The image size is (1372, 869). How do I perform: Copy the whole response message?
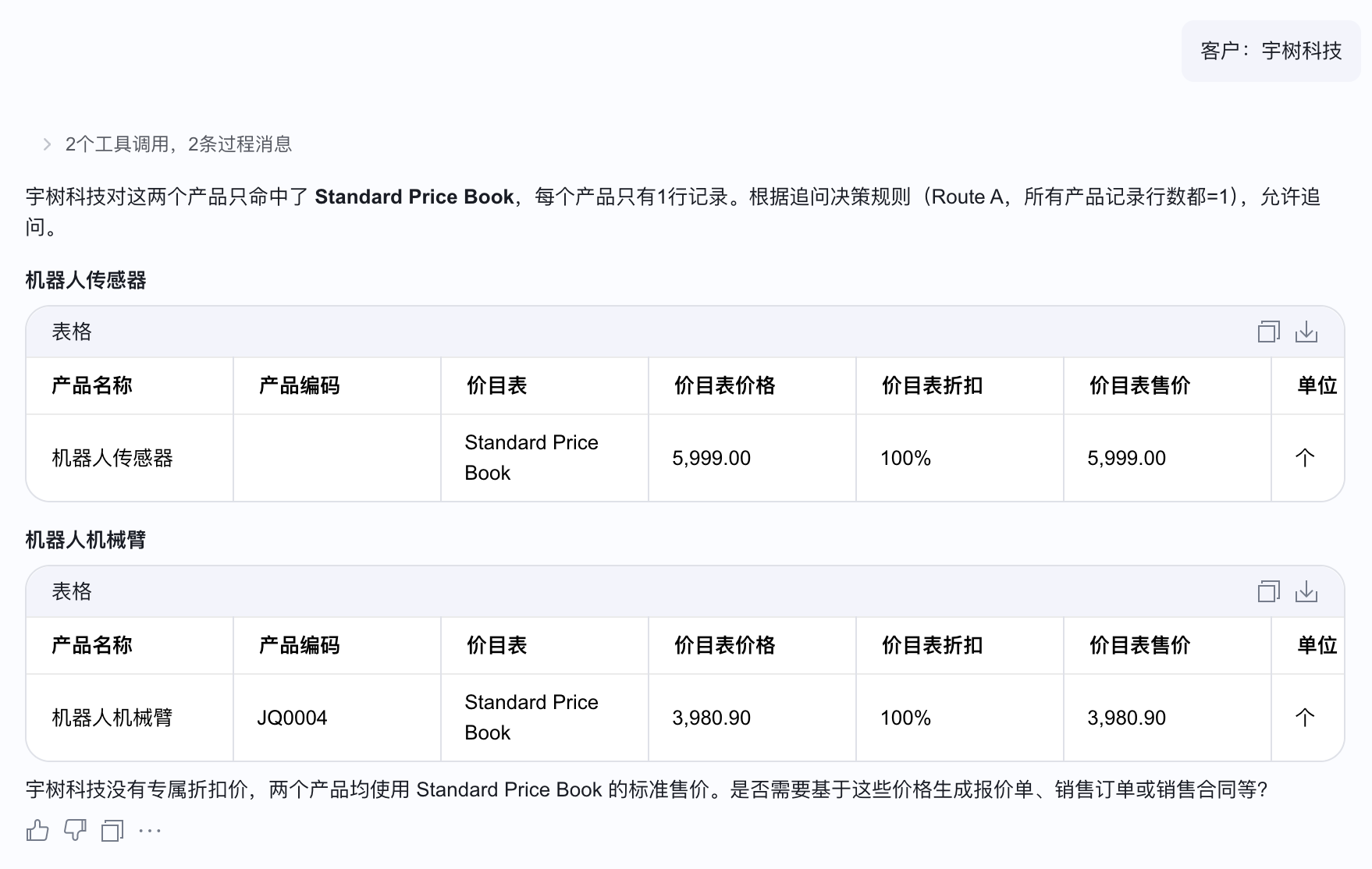pyautogui.click(x=112, y=831)
